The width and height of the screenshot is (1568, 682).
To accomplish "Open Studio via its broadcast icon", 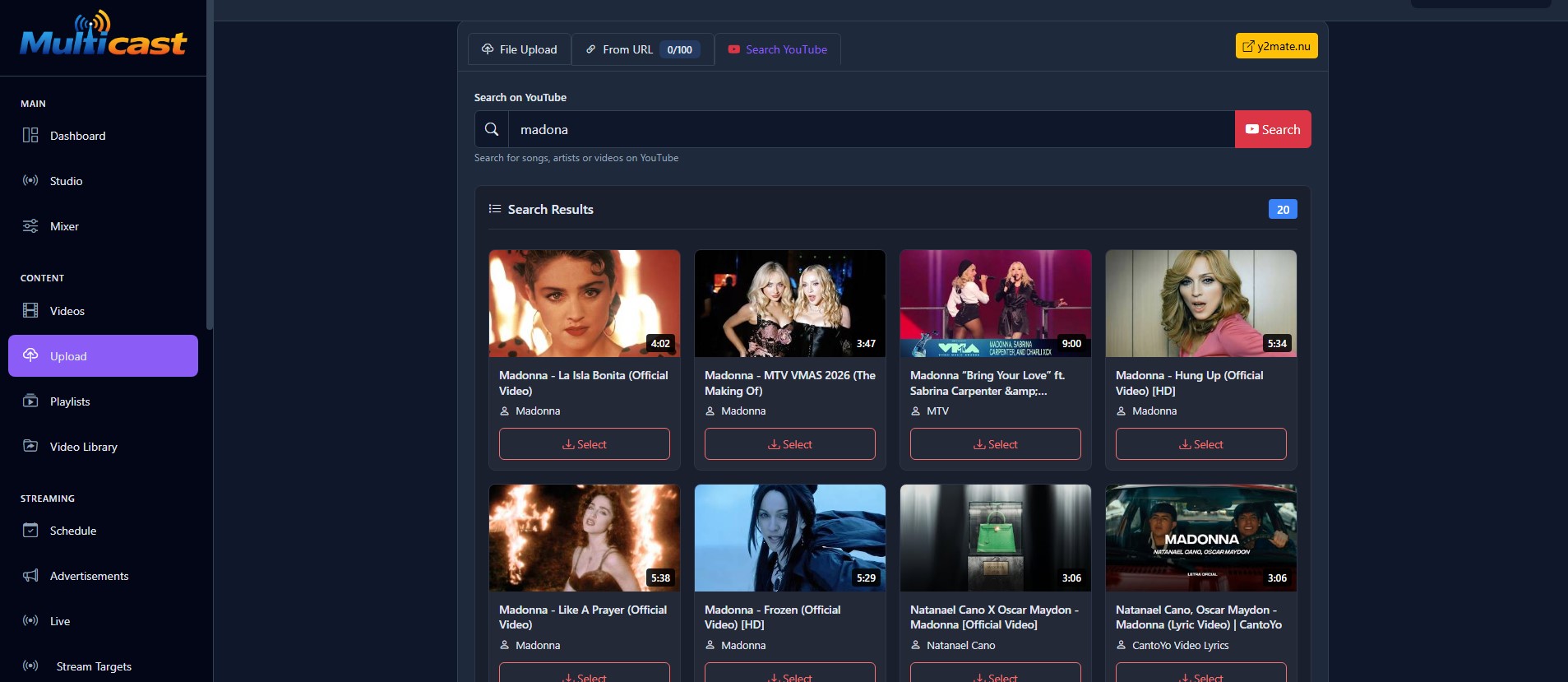I will point(30,180).
